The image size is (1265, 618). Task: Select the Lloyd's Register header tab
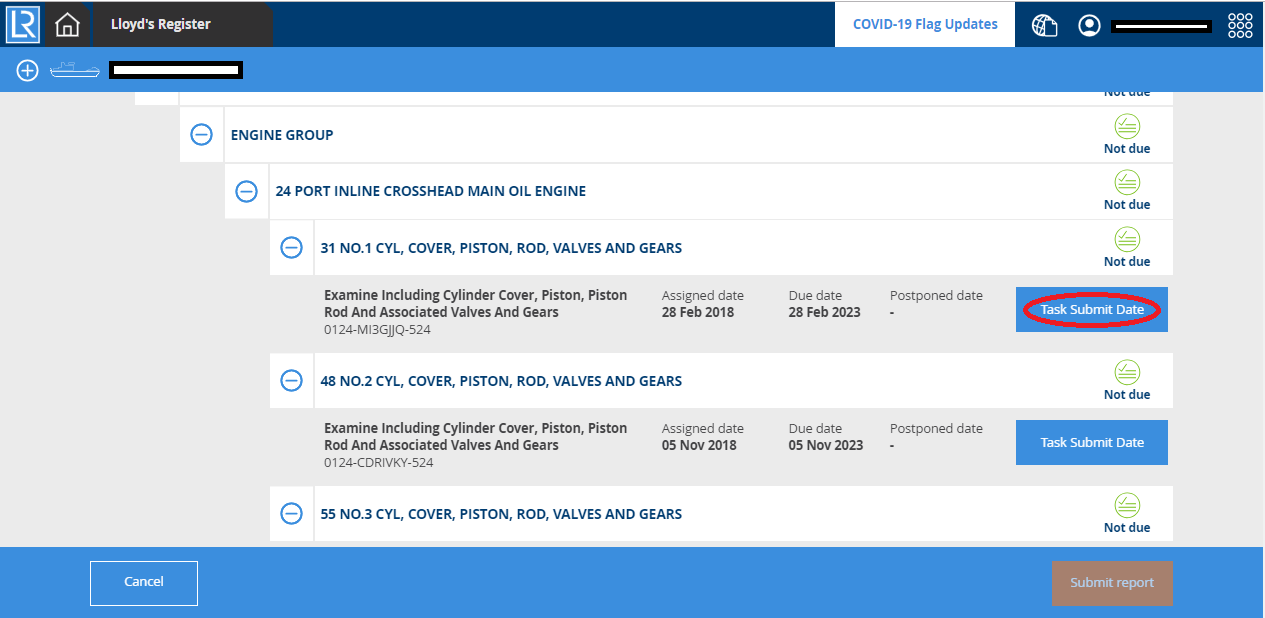pyautogui.click(x=160, y=24)
